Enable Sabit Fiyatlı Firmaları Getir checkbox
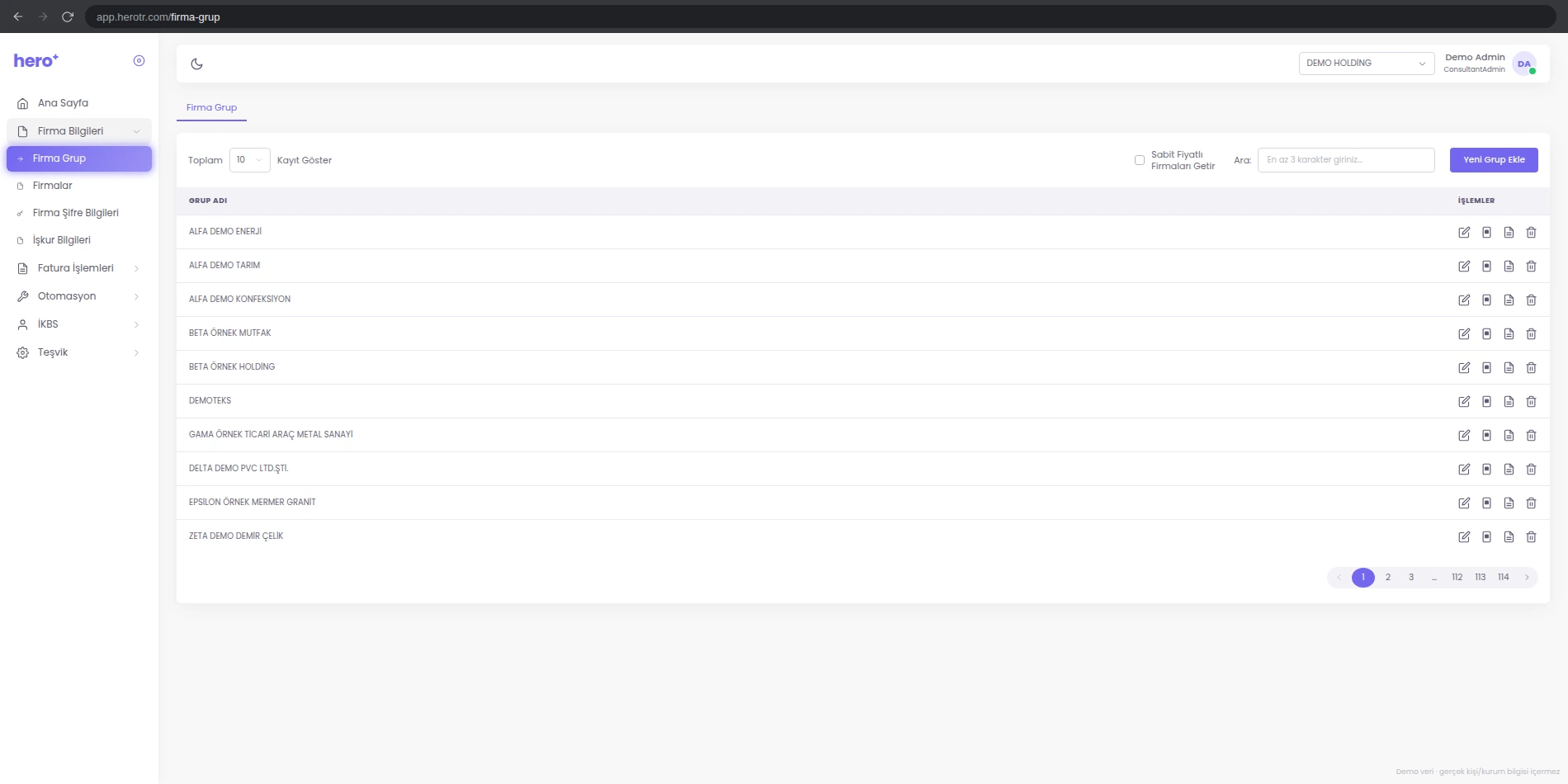 click(x=1140, y=160)
